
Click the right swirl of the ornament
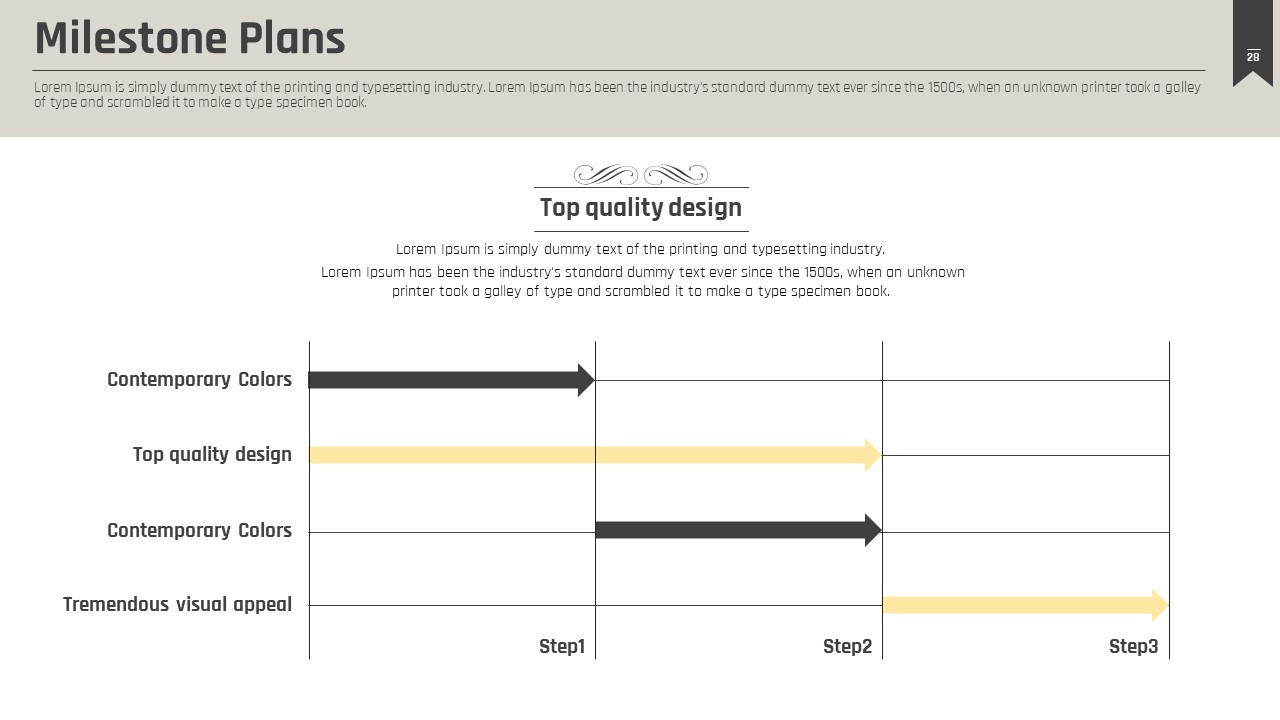click(676, 175)
